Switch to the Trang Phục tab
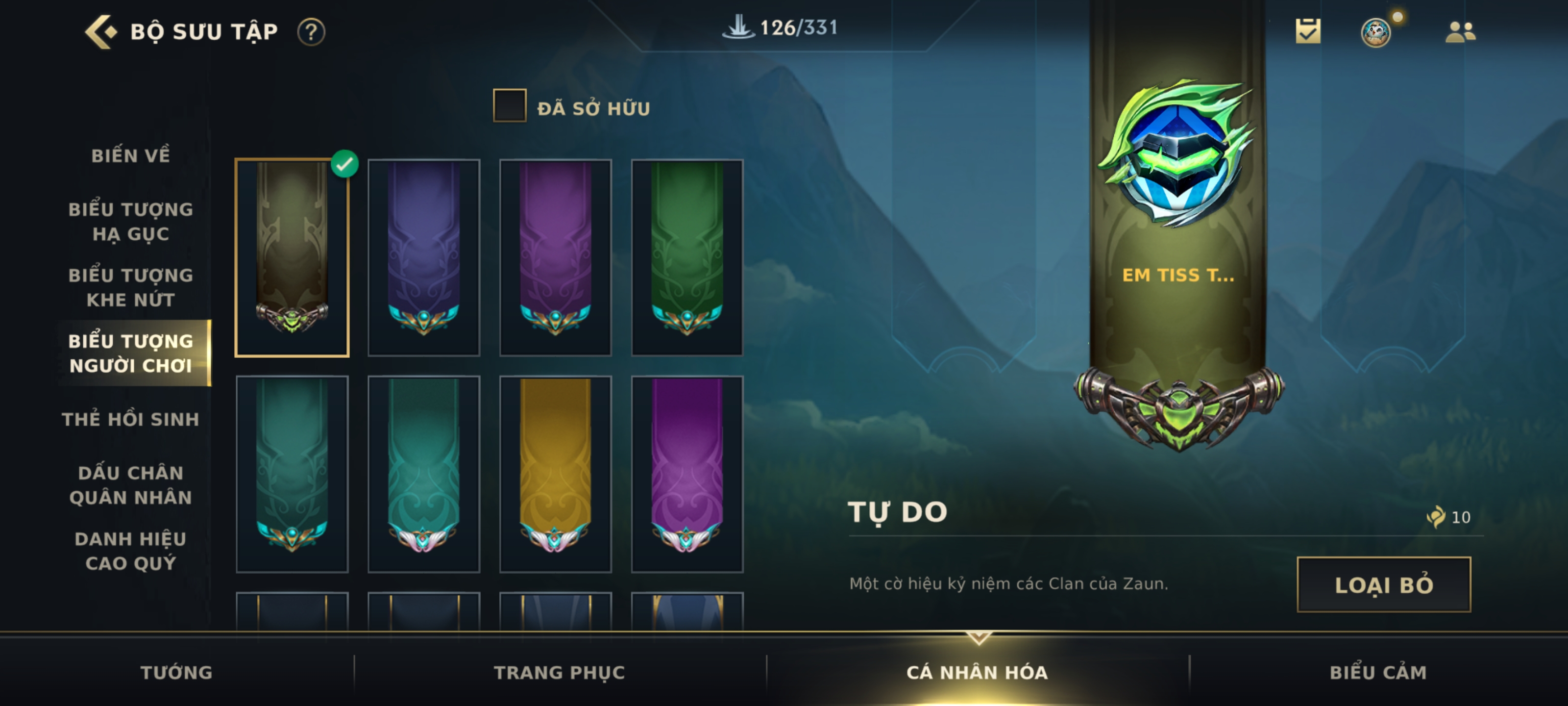This screenshot has height=706, width=1568. click(x=559, y=673)
